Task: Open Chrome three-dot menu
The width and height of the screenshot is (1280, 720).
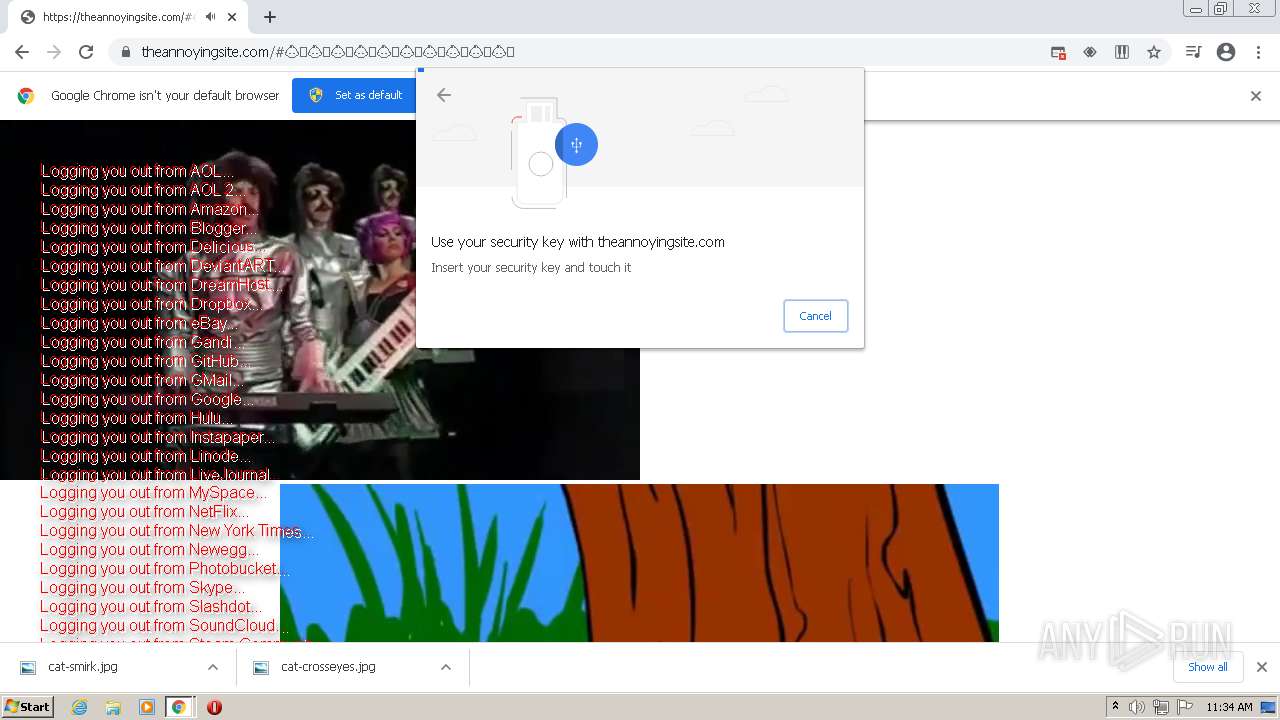Action: pos(1258,52)
